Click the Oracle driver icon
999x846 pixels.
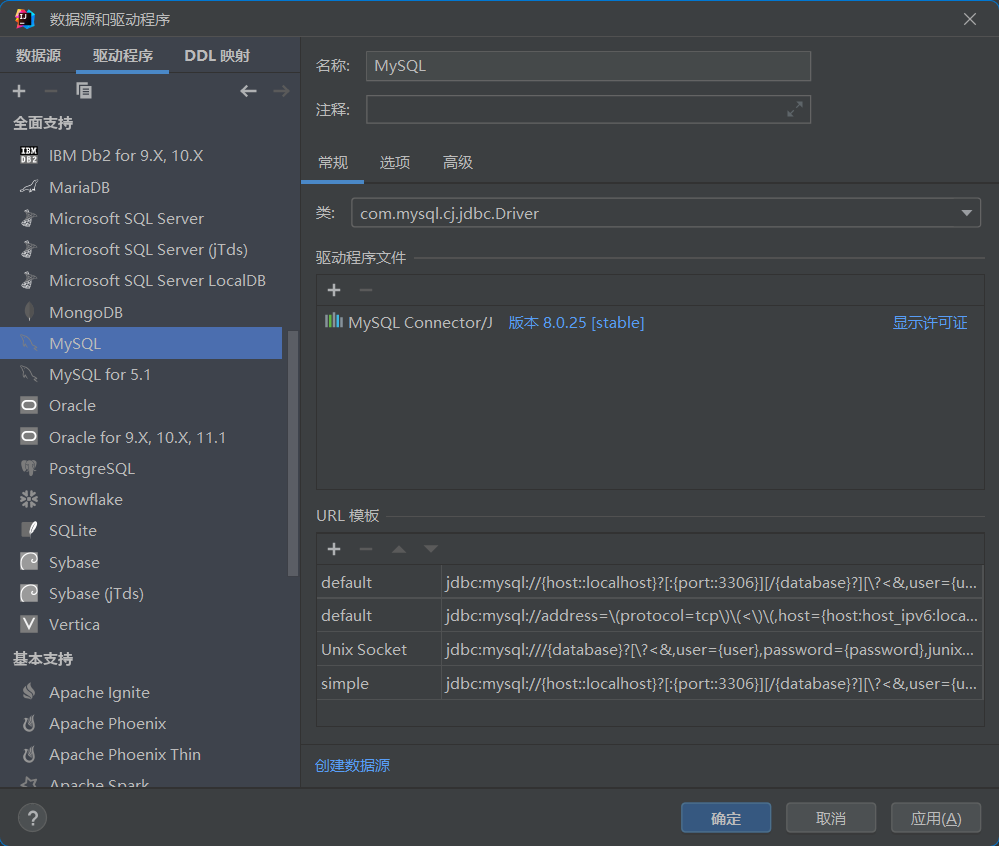tap(29, 405)
